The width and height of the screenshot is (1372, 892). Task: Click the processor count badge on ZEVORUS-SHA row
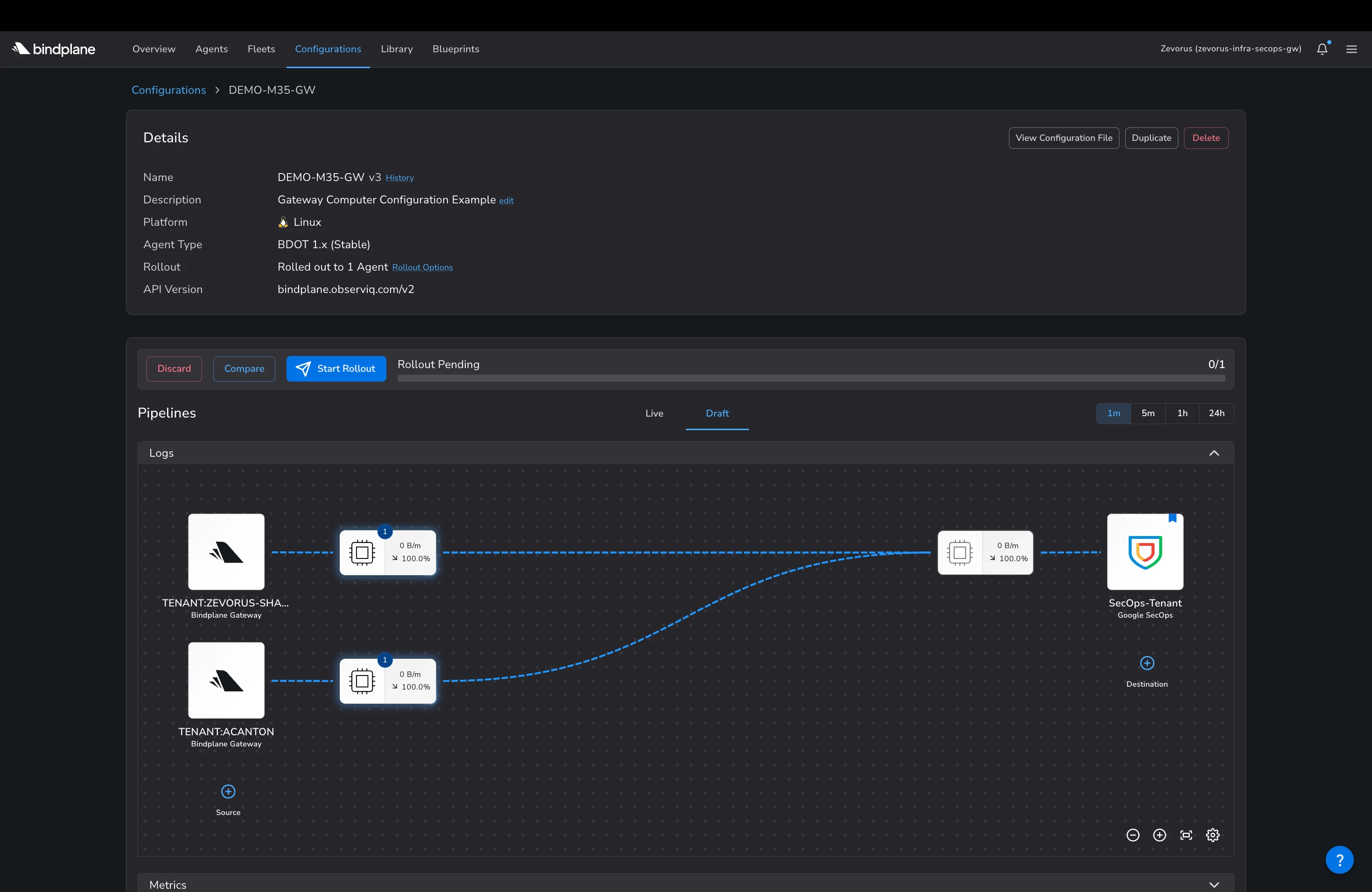point(385,531)
